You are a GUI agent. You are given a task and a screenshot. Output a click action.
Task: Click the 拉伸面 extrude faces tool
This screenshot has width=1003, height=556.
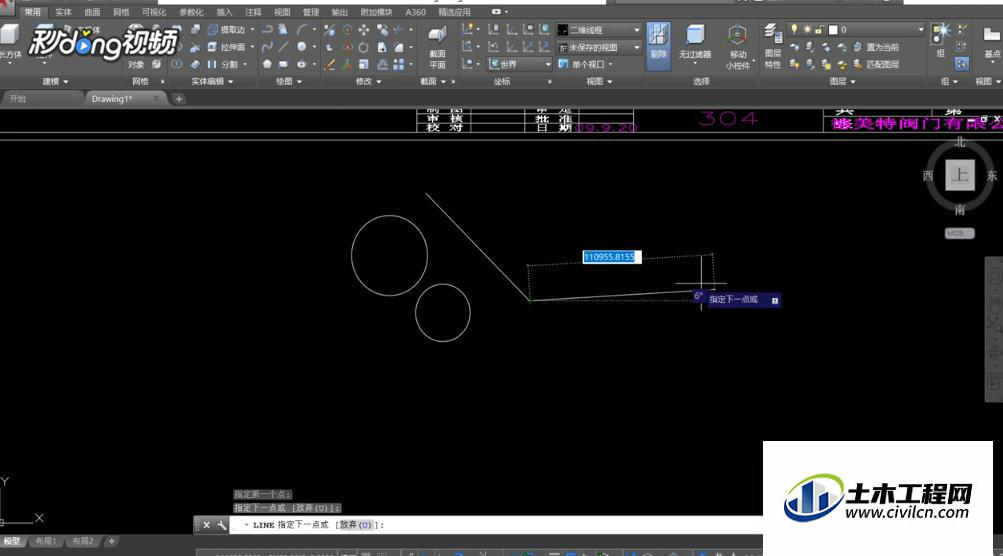(227, 47)
